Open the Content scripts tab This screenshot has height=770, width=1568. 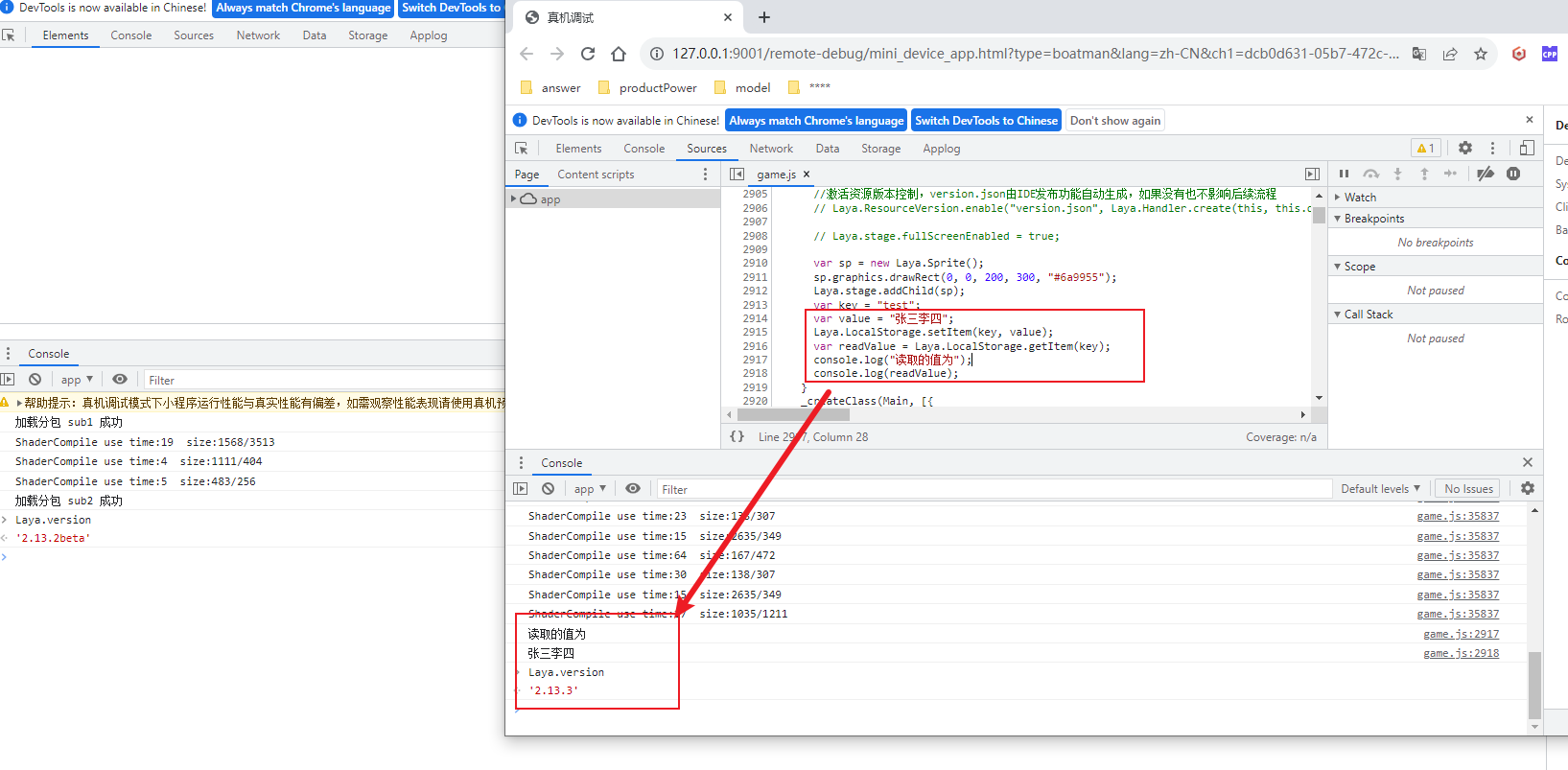pos(596,175)
